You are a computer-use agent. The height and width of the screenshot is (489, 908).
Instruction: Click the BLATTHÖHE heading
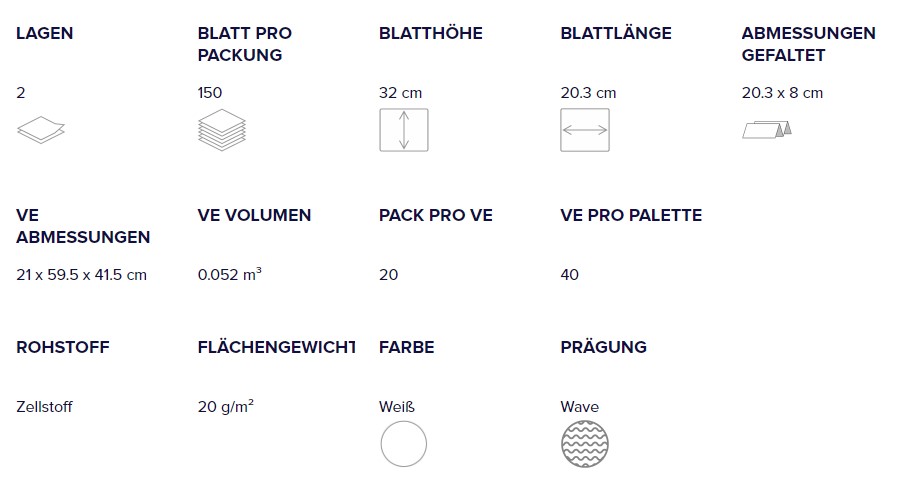click(x=430, y=33)
